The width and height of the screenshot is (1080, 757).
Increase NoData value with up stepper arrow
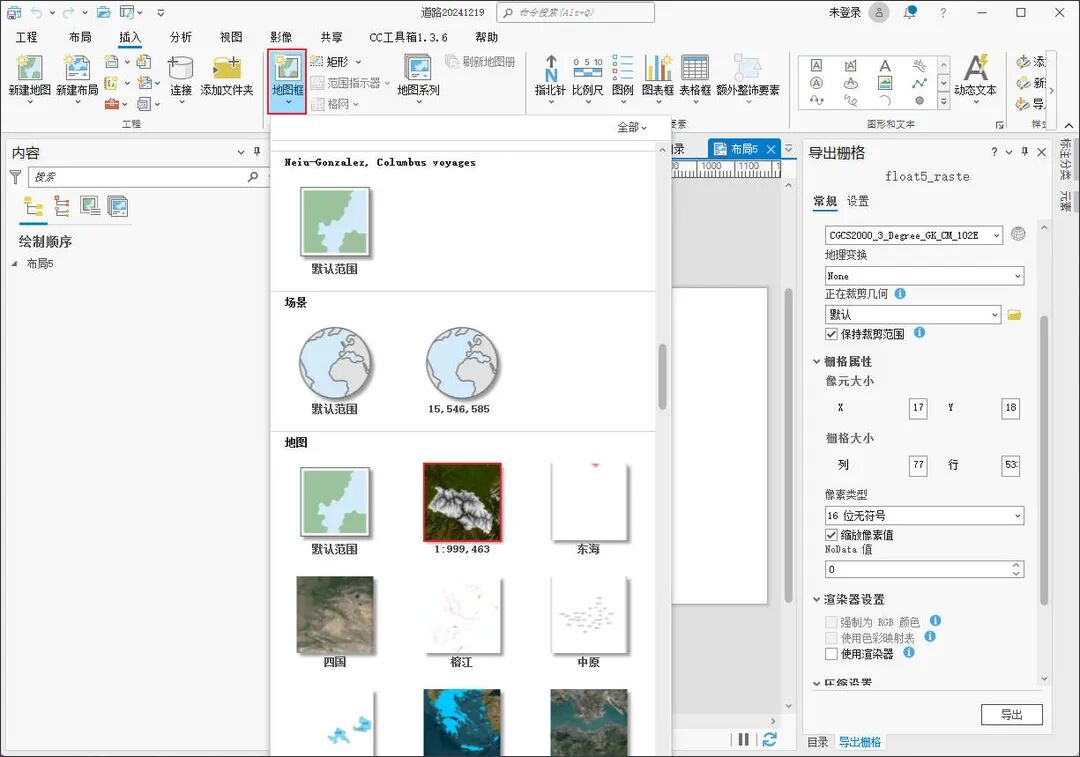(x=1016, y=565)
